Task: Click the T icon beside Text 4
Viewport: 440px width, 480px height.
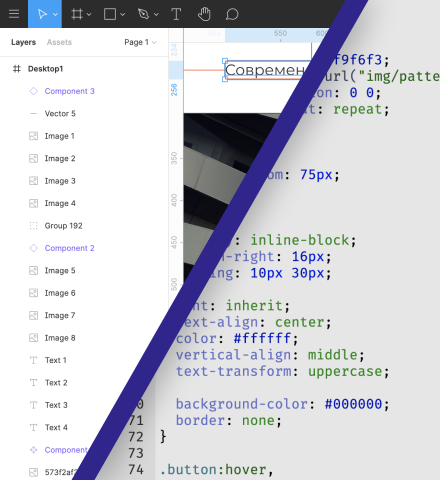Action: [33, 427]
